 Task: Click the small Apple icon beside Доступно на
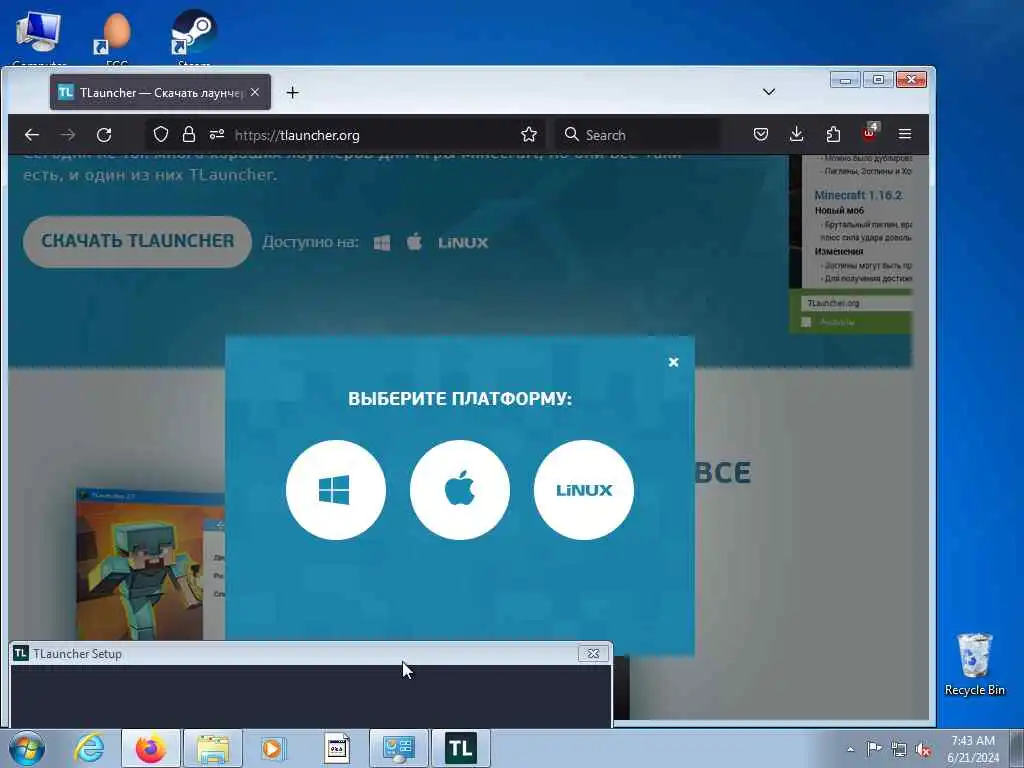[414, 242]
